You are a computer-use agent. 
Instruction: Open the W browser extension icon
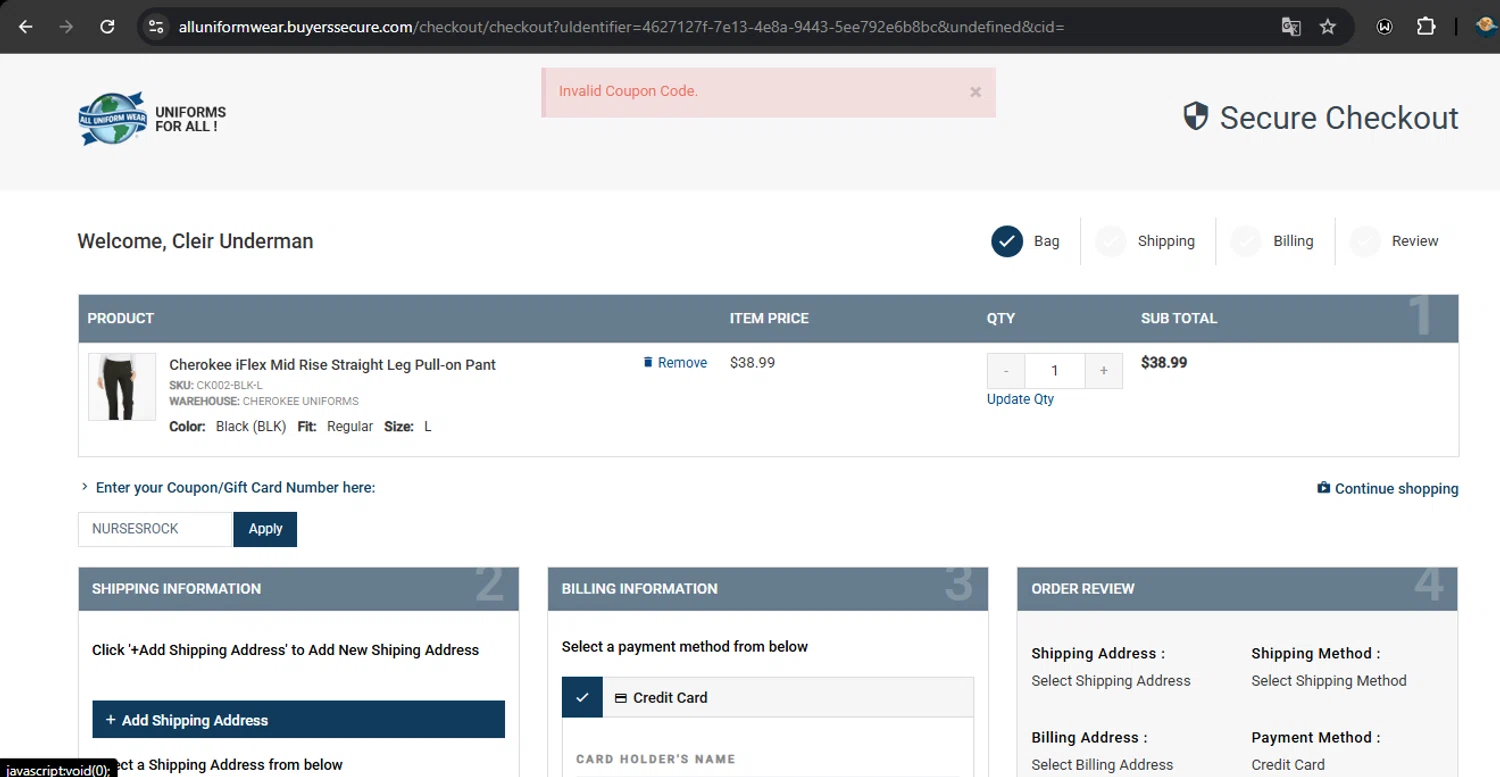point(1385,27)
